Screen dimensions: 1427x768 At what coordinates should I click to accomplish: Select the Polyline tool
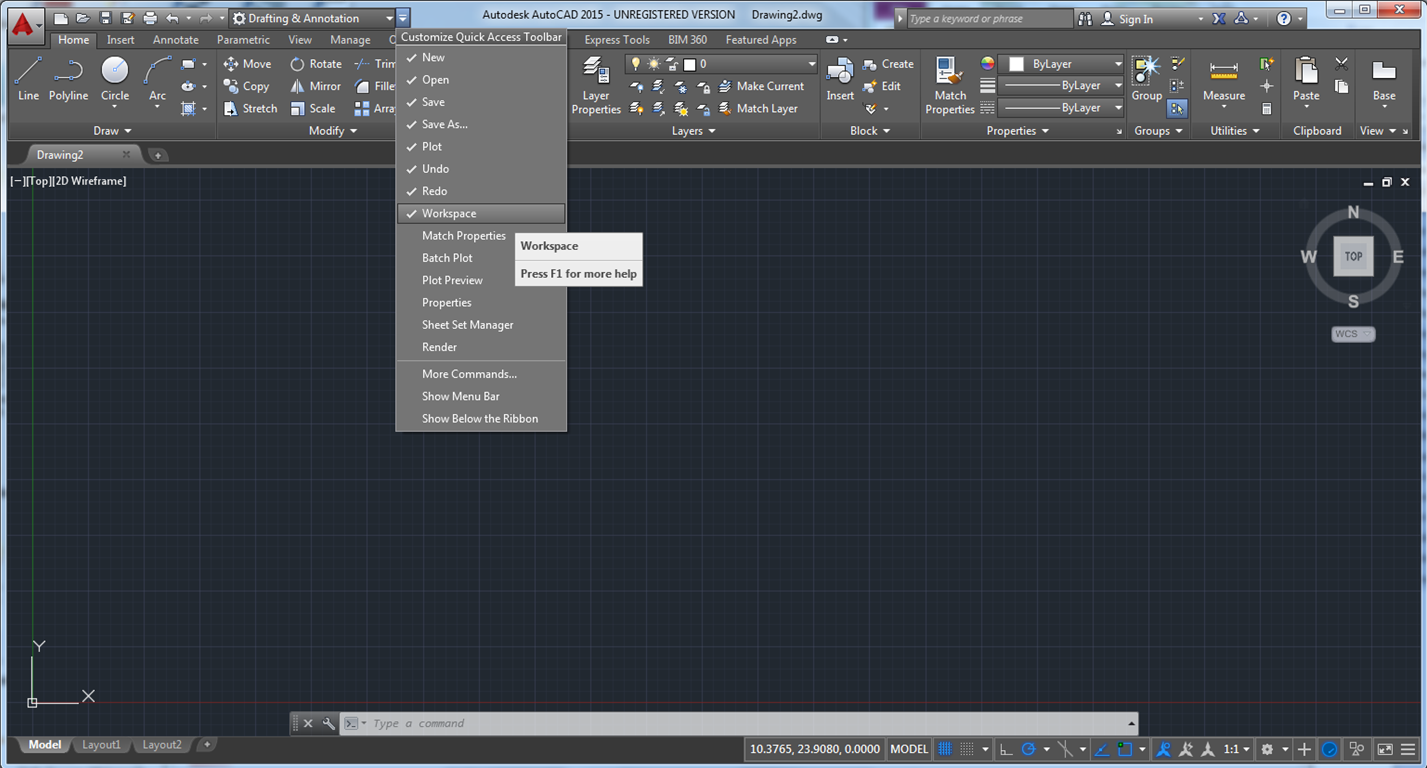pyautogui.click(x=69, y=79)
